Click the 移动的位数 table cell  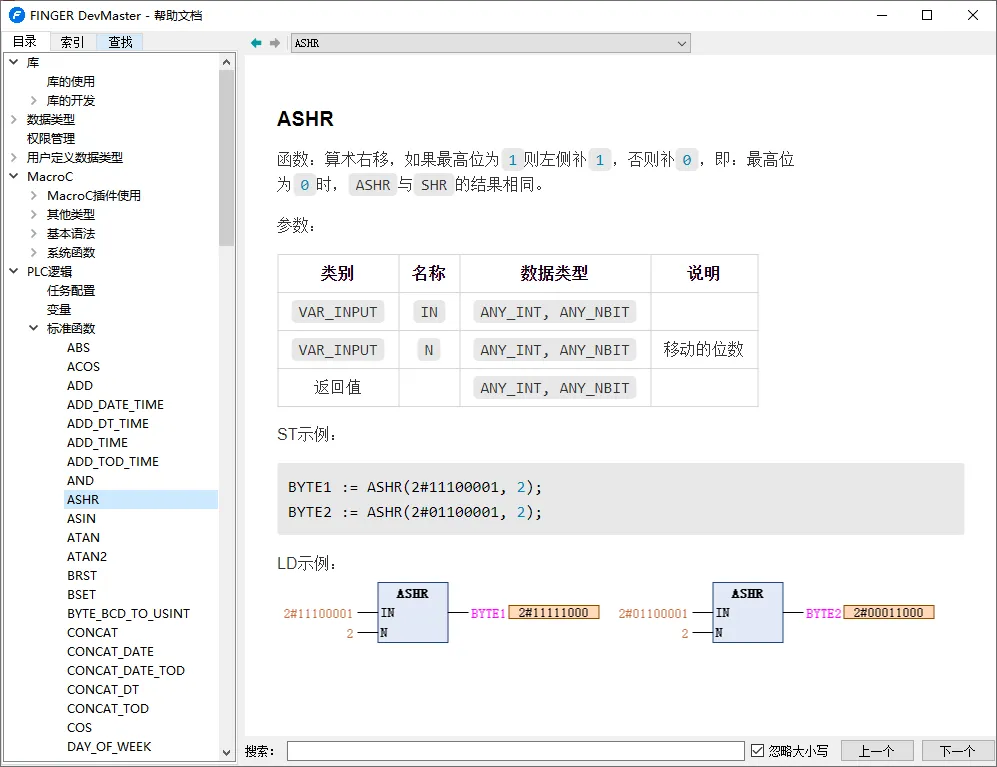pos(703,349)
